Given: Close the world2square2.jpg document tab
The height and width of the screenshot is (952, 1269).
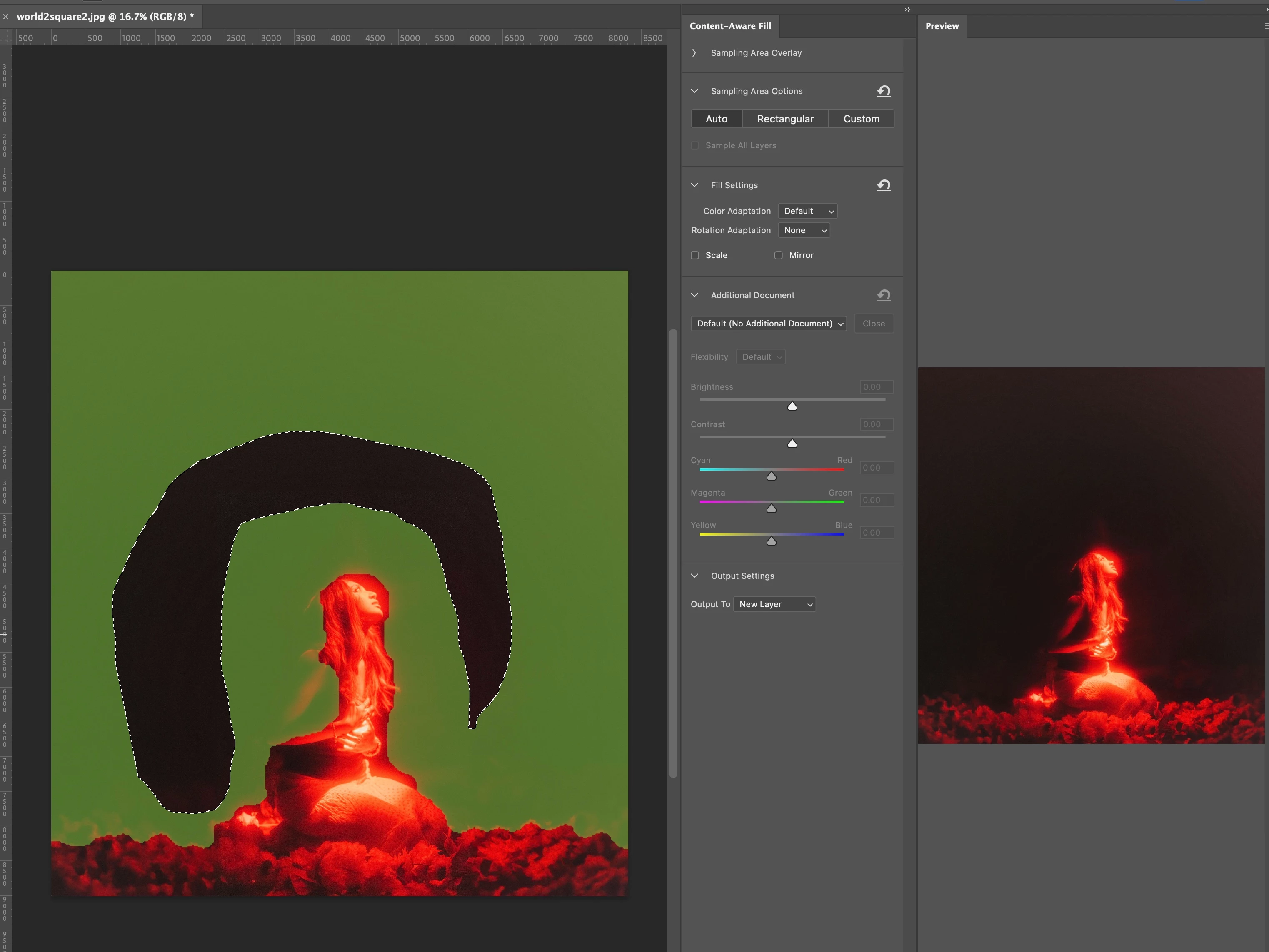Looking at the screenshot, I should tap(6, 17).
